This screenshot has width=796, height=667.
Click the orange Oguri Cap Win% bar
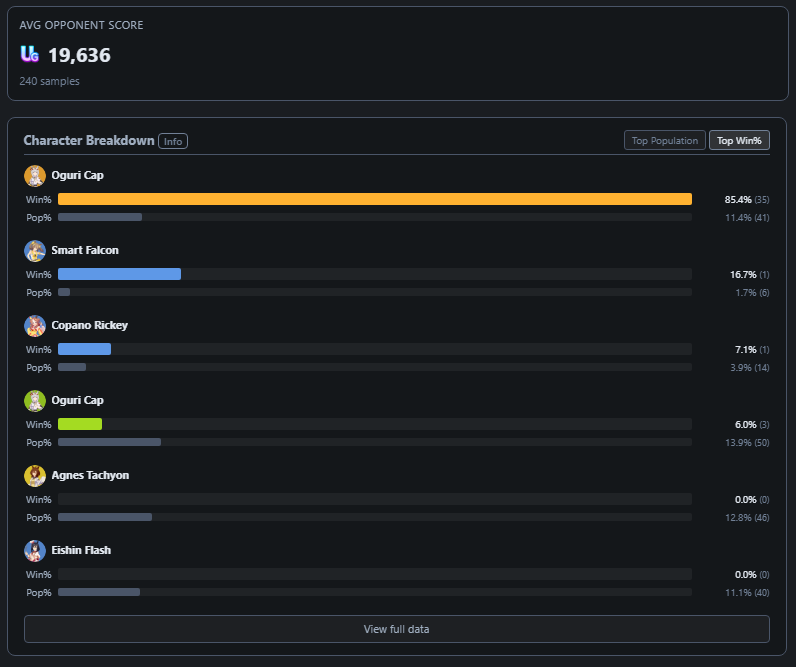click(x=375, y=199)
